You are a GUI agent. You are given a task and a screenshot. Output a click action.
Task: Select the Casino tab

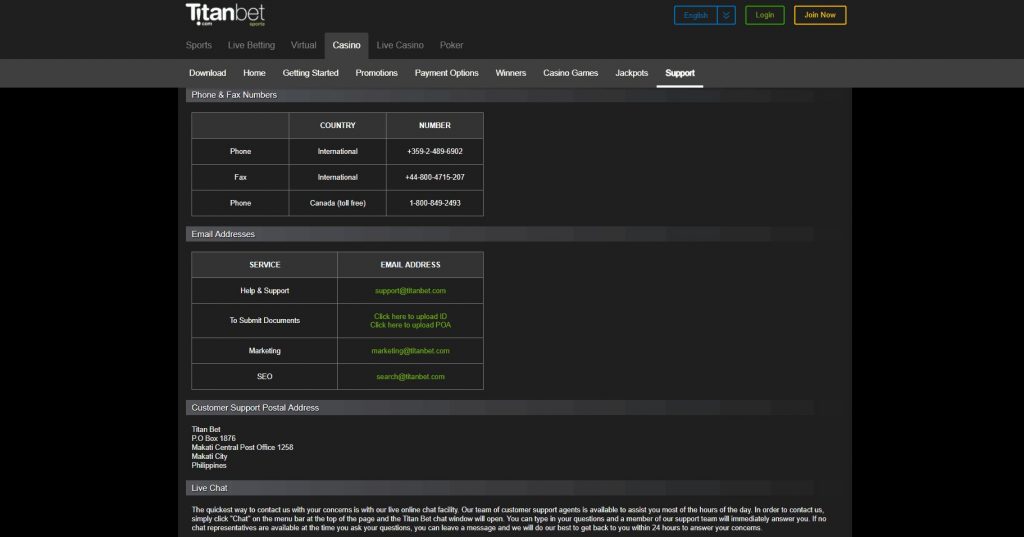346,46
